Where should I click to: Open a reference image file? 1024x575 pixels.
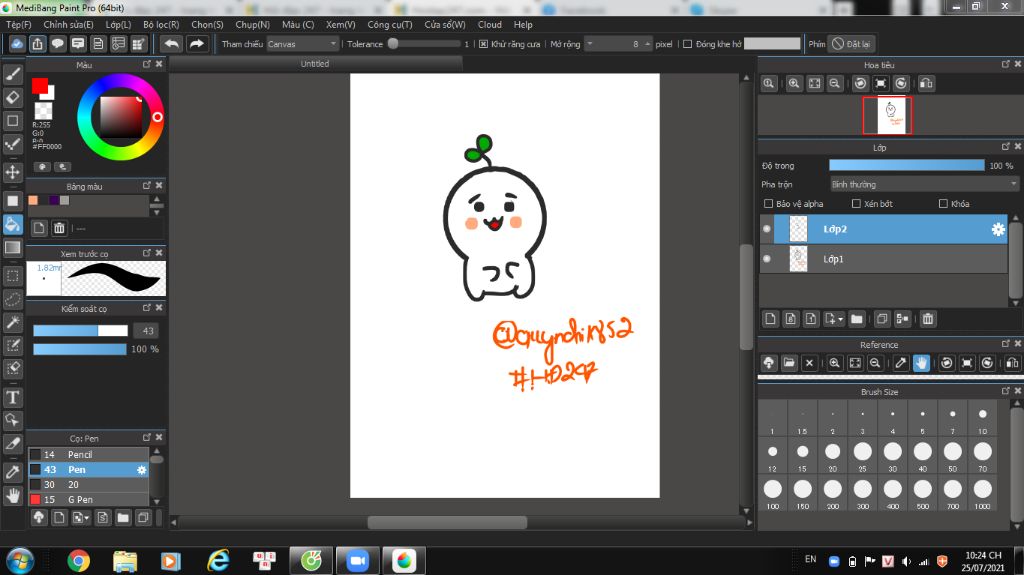(x=789, y=363)
